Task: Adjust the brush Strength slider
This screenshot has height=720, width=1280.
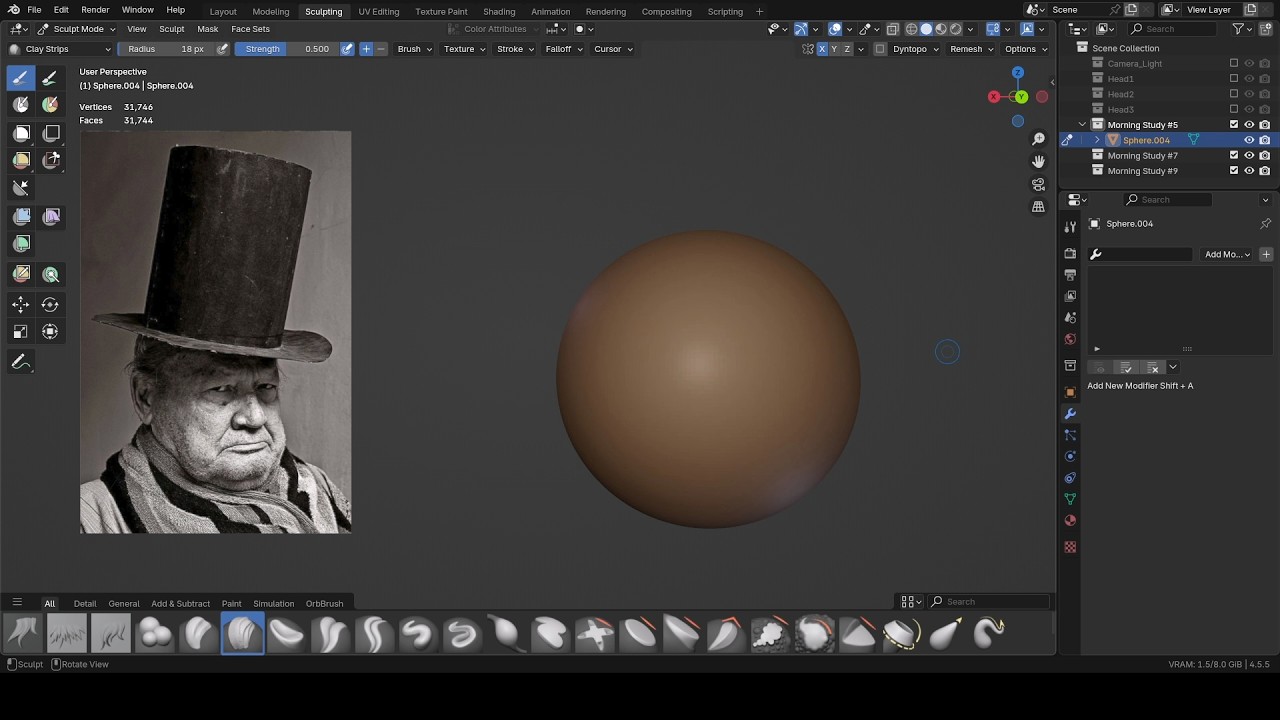Action: point(285,49)
